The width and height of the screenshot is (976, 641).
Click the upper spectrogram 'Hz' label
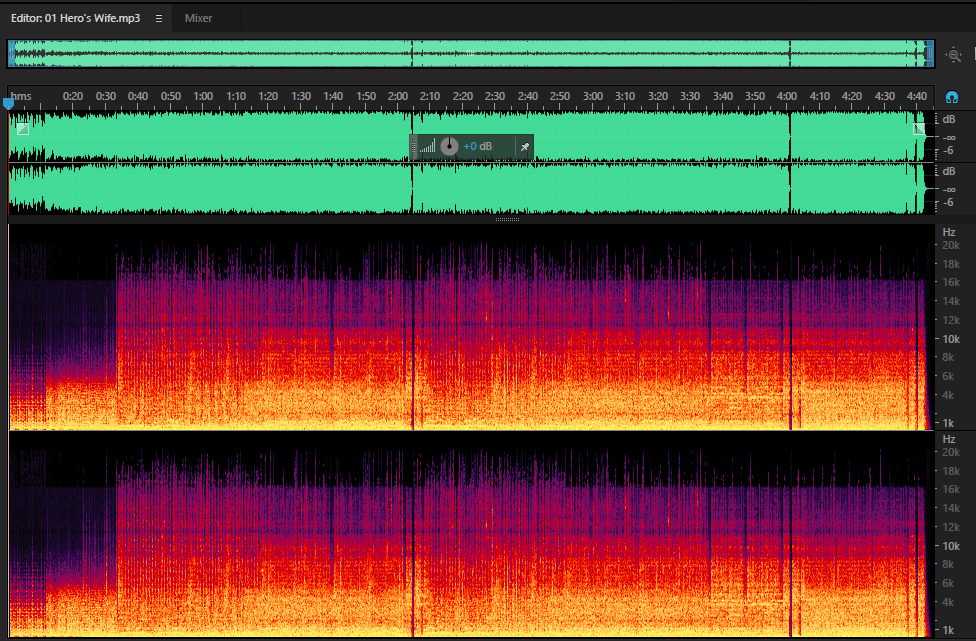[x=949, y=232]
